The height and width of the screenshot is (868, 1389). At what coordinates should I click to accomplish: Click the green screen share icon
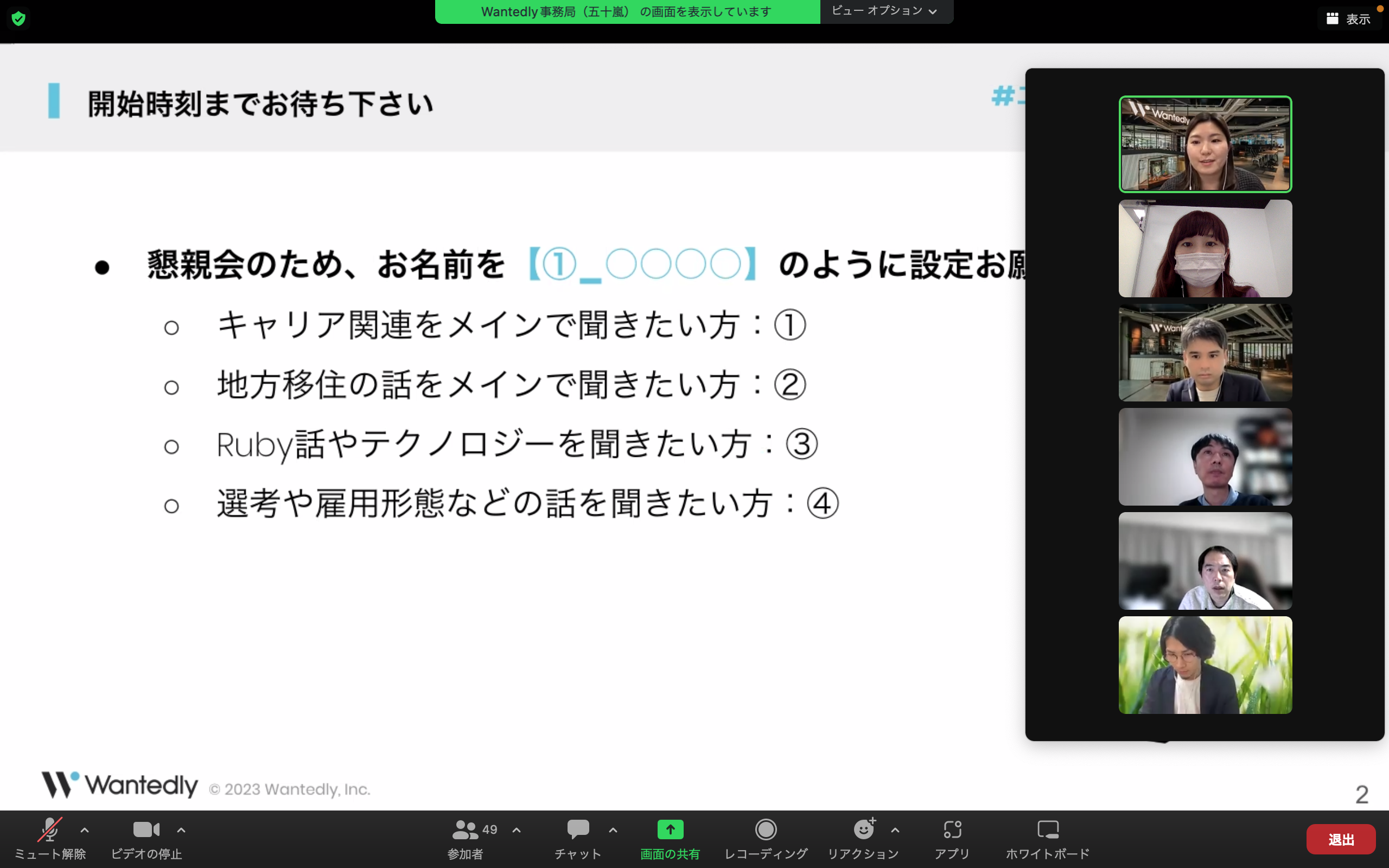click(x=671, y=829)
